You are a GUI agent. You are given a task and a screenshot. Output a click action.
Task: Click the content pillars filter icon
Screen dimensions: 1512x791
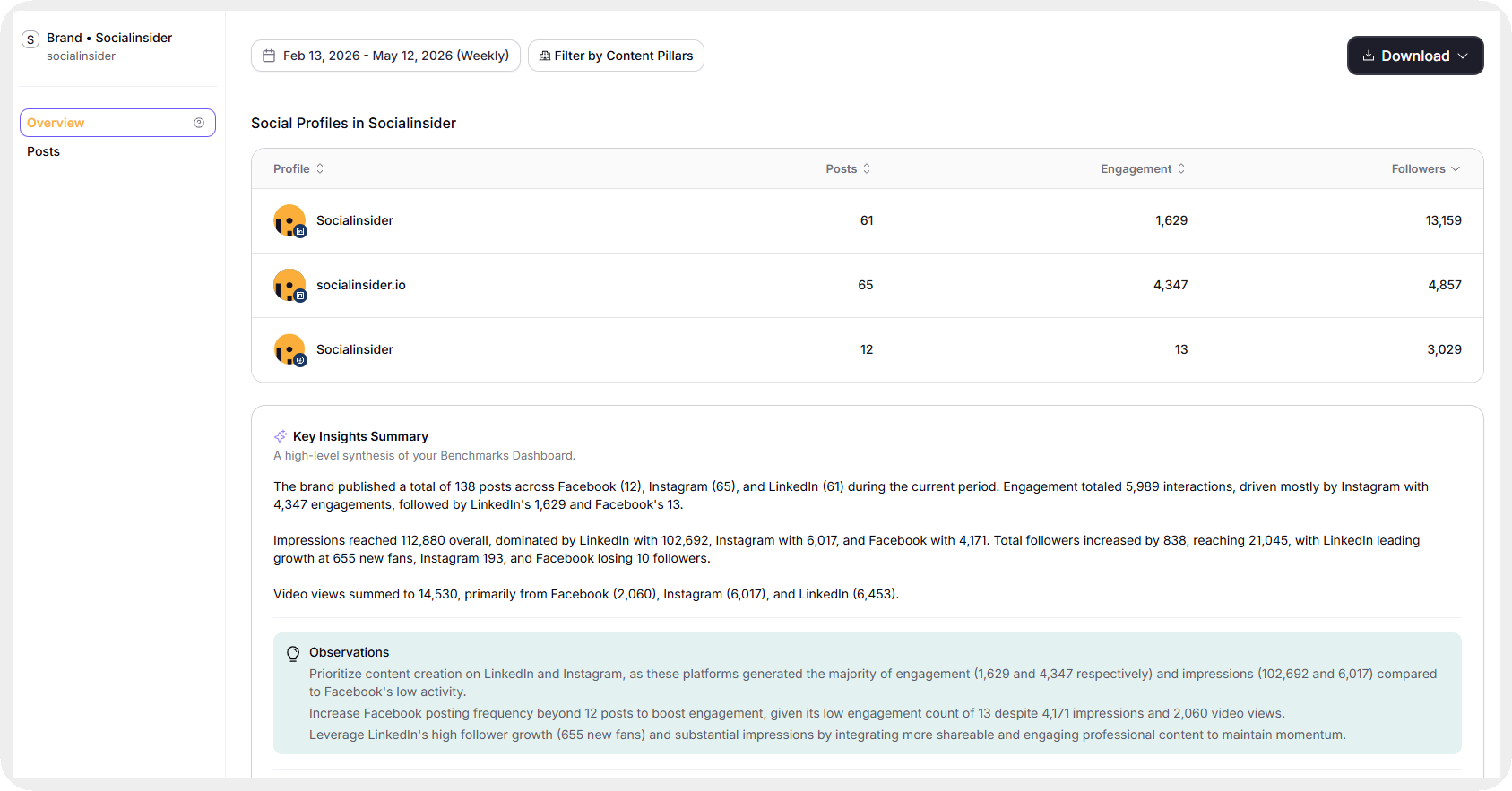point(545,56)
